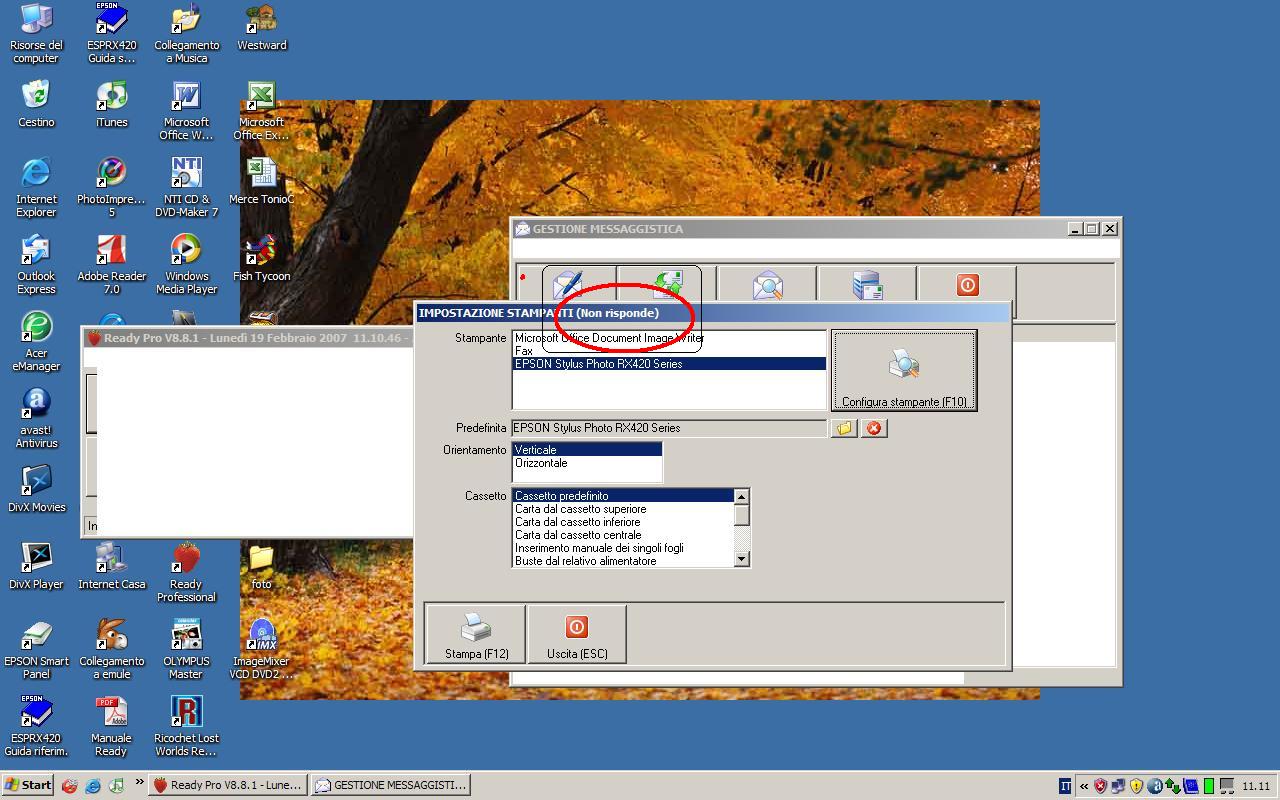
Task: Click the red X icon beside Predefinita
Action: tap(874, 428)
